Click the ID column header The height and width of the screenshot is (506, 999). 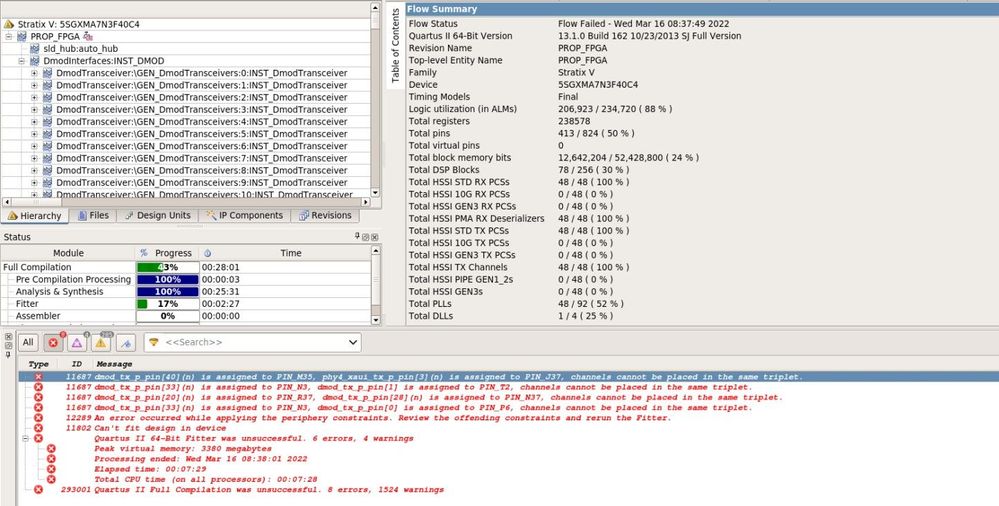(x=77, y=364)
